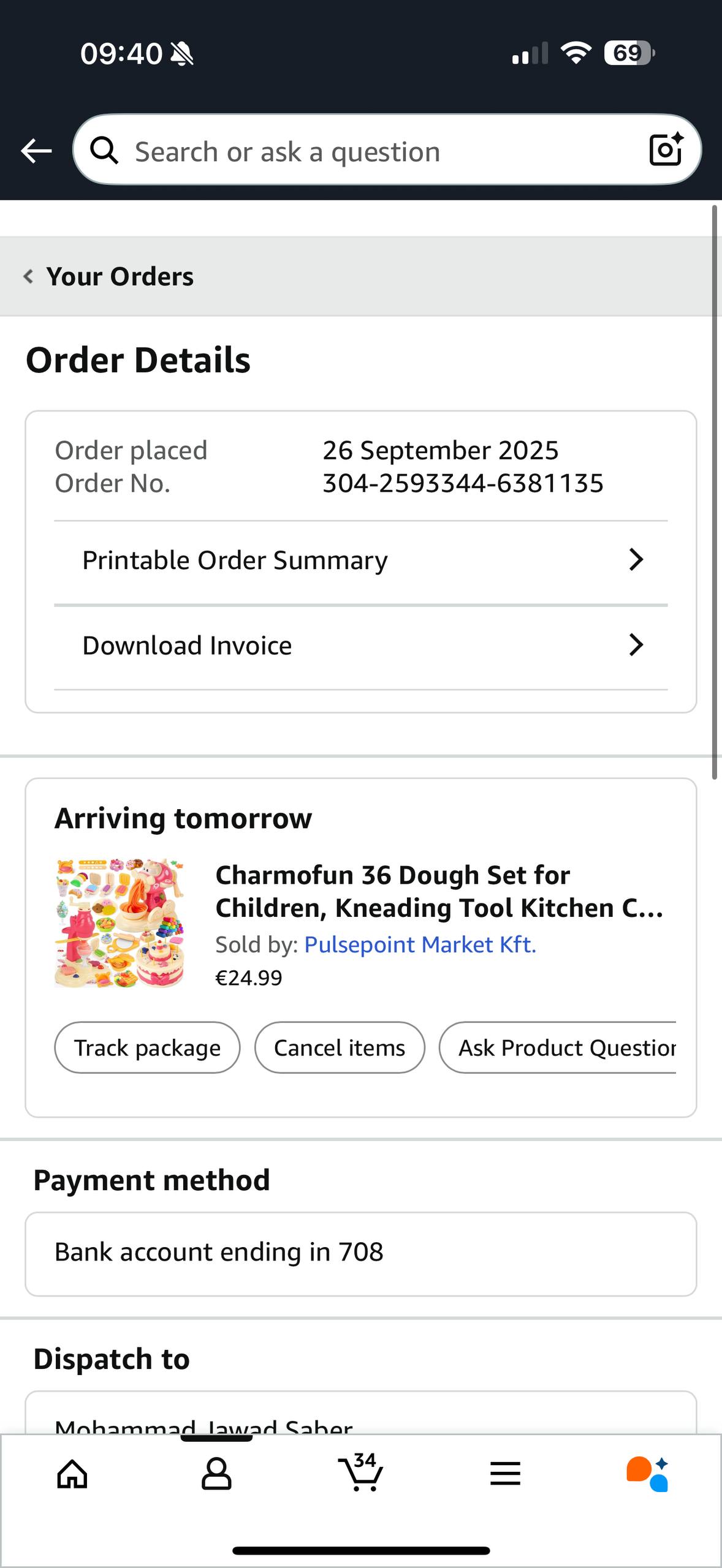
Task: Expand Download Invoice chevron
Action: pos(636,645)
